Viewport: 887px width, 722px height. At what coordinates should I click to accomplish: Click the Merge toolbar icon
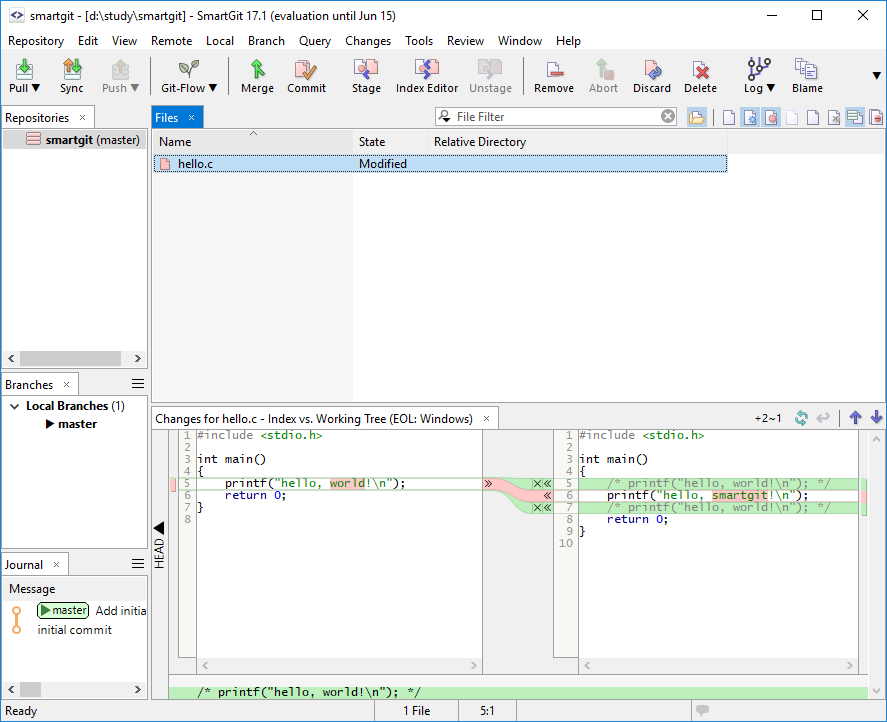pos(257,69)
